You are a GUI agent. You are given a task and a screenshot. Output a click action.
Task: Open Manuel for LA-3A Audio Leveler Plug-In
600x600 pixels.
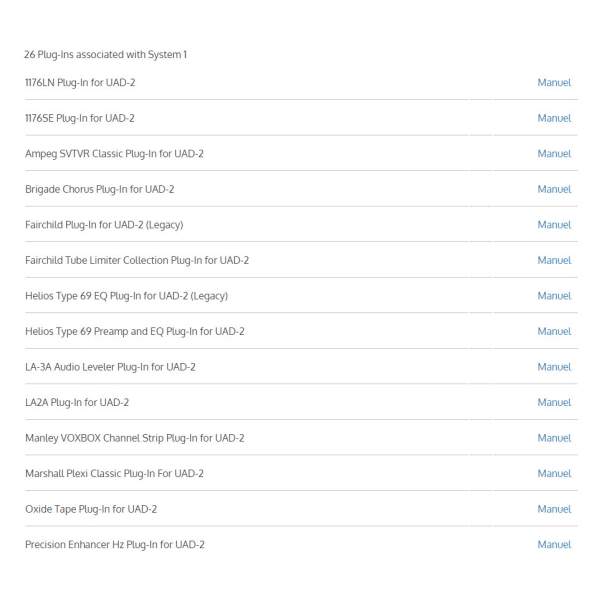point(554,367)
